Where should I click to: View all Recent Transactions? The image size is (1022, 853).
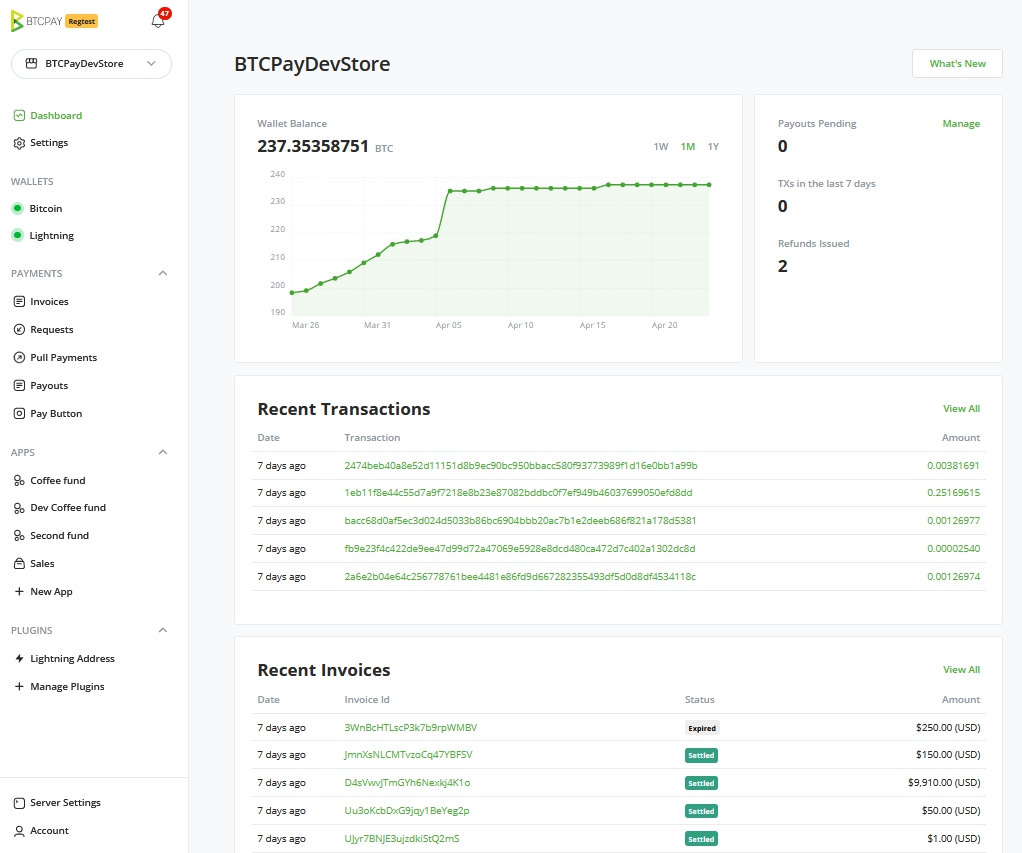(x=960, y=408)
